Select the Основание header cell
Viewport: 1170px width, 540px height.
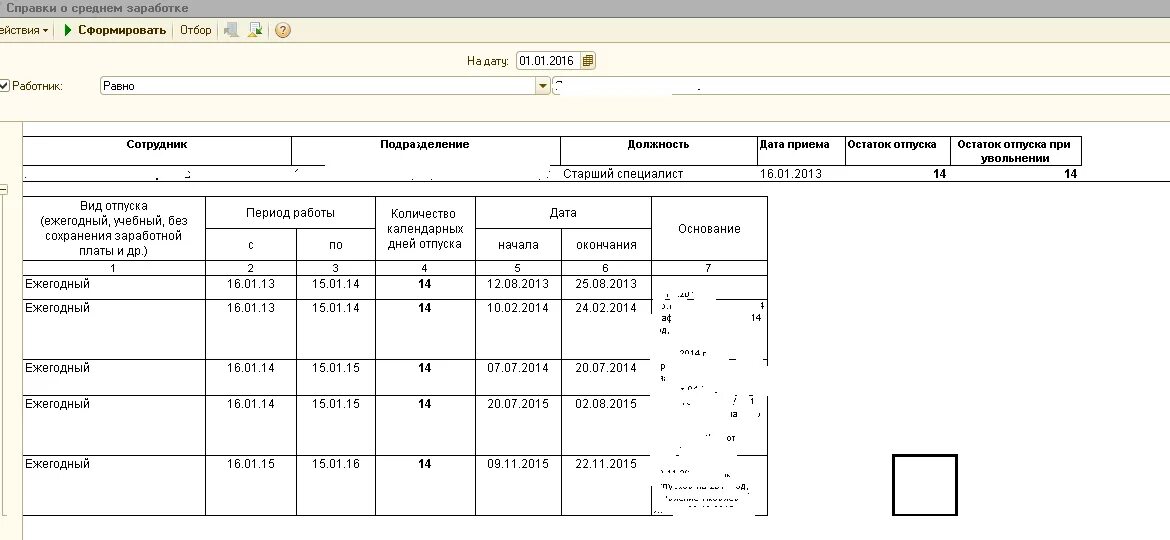pos(709,228)
